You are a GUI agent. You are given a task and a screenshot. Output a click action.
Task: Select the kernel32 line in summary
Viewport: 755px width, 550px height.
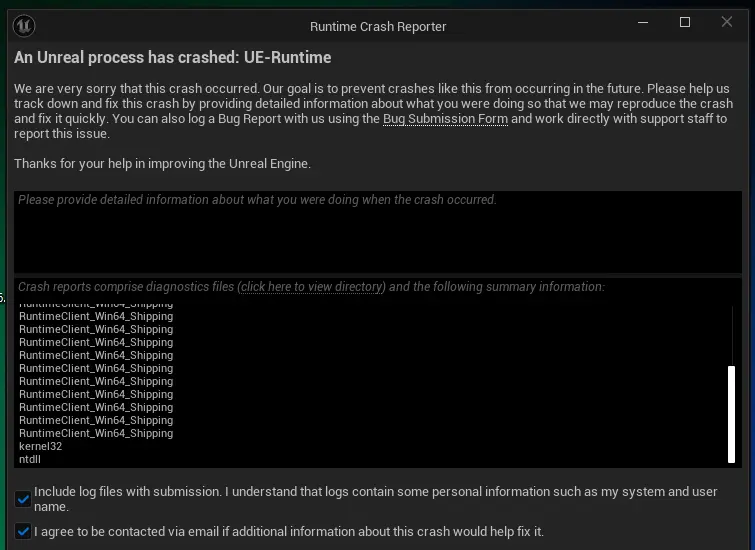tap(40, 446)
